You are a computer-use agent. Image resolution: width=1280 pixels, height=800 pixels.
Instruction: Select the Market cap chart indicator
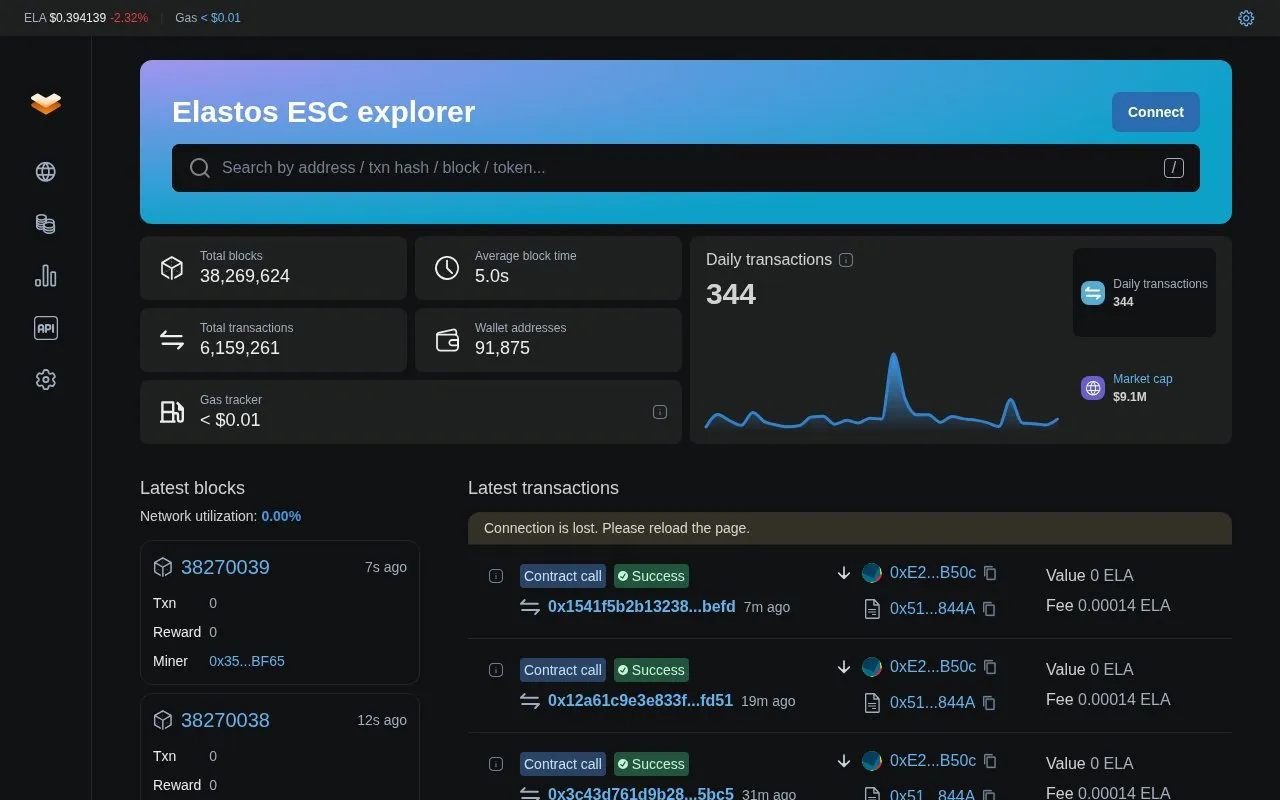click(x=1144, y=388)
